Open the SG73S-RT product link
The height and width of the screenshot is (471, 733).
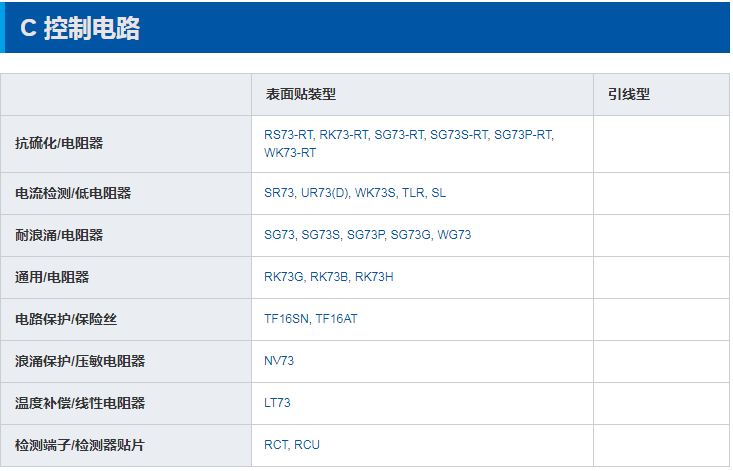(460, 135)
